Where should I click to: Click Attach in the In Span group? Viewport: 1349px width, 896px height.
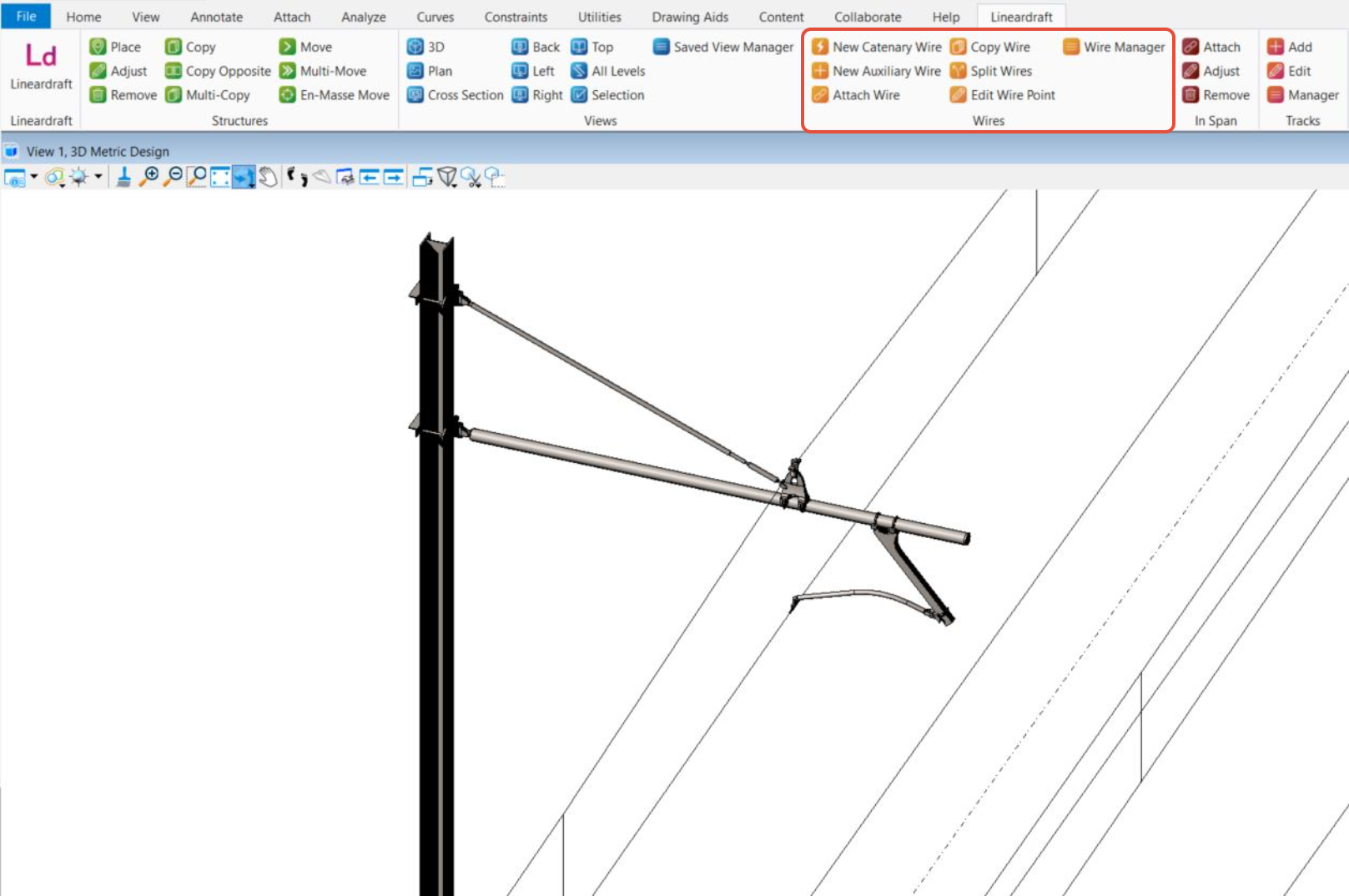[x=1211, y=47]
